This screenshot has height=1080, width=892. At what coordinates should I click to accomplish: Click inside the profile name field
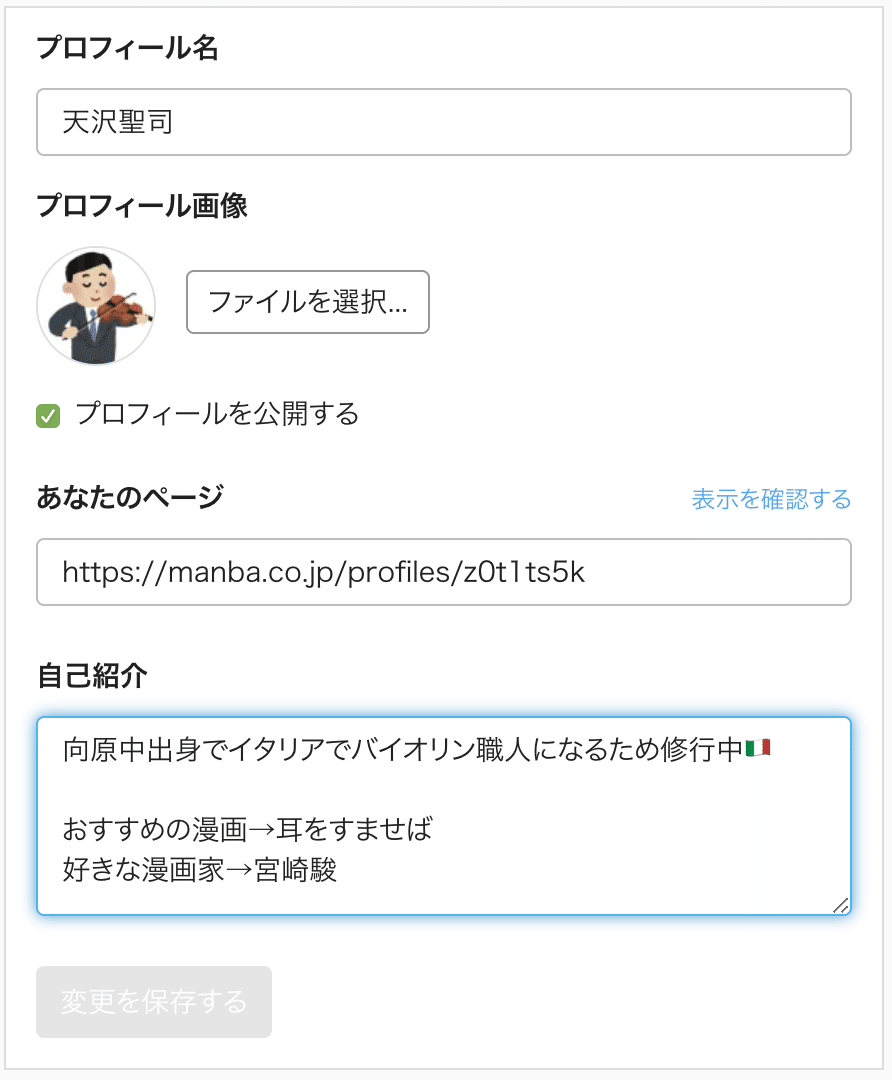(400, 121)
